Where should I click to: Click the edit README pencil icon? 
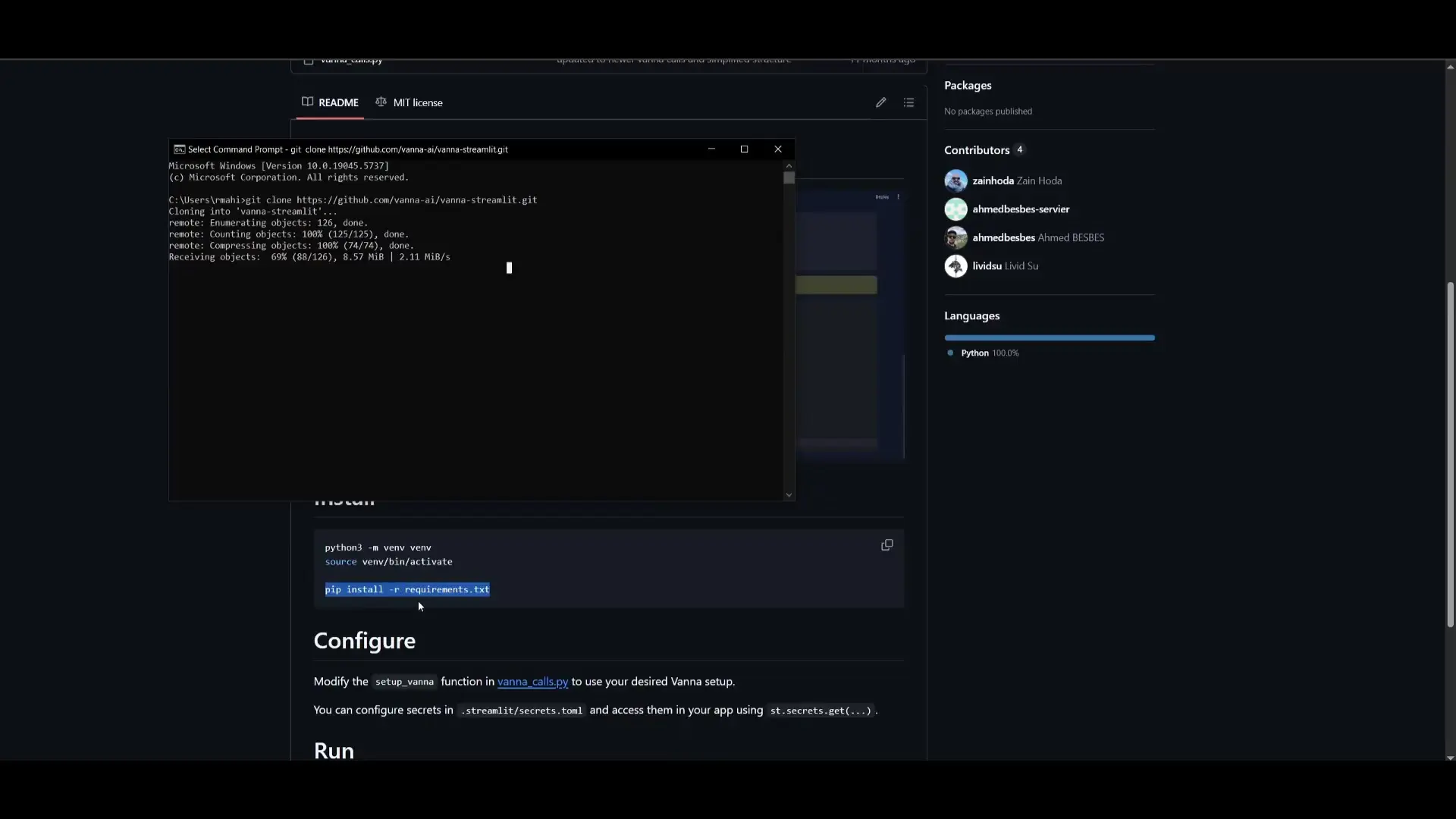[880, 102]
